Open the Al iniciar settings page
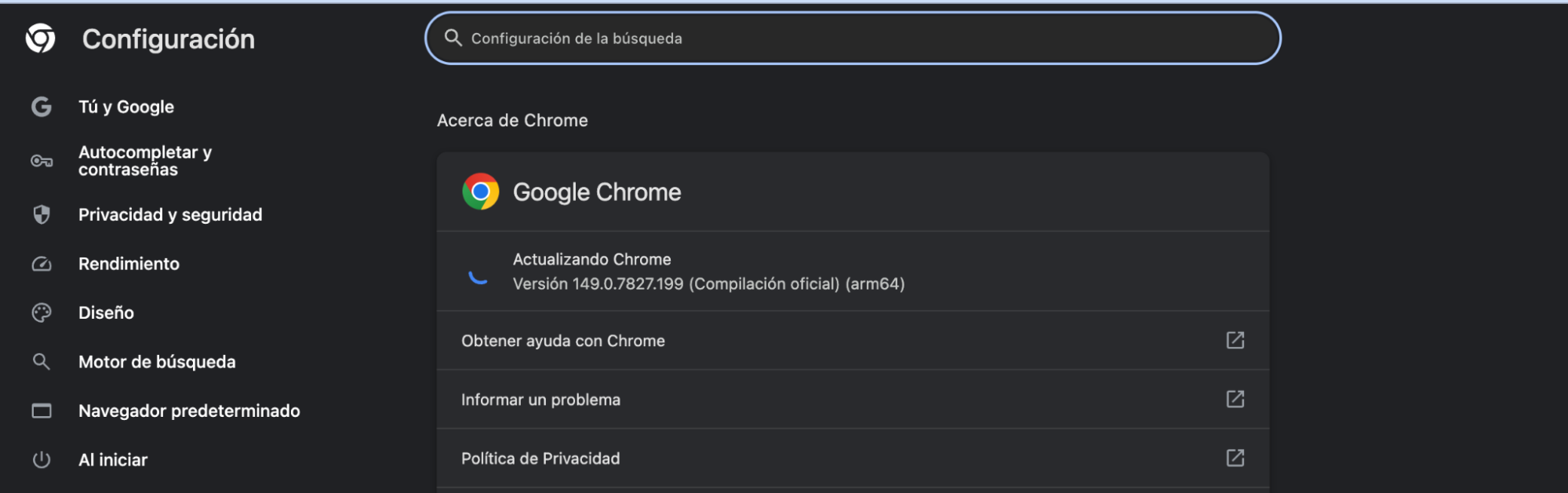 113,460
